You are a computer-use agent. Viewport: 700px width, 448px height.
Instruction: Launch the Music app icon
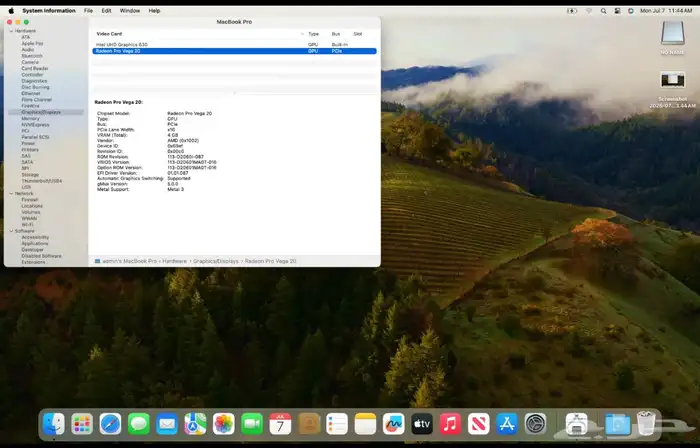[450, 424]
